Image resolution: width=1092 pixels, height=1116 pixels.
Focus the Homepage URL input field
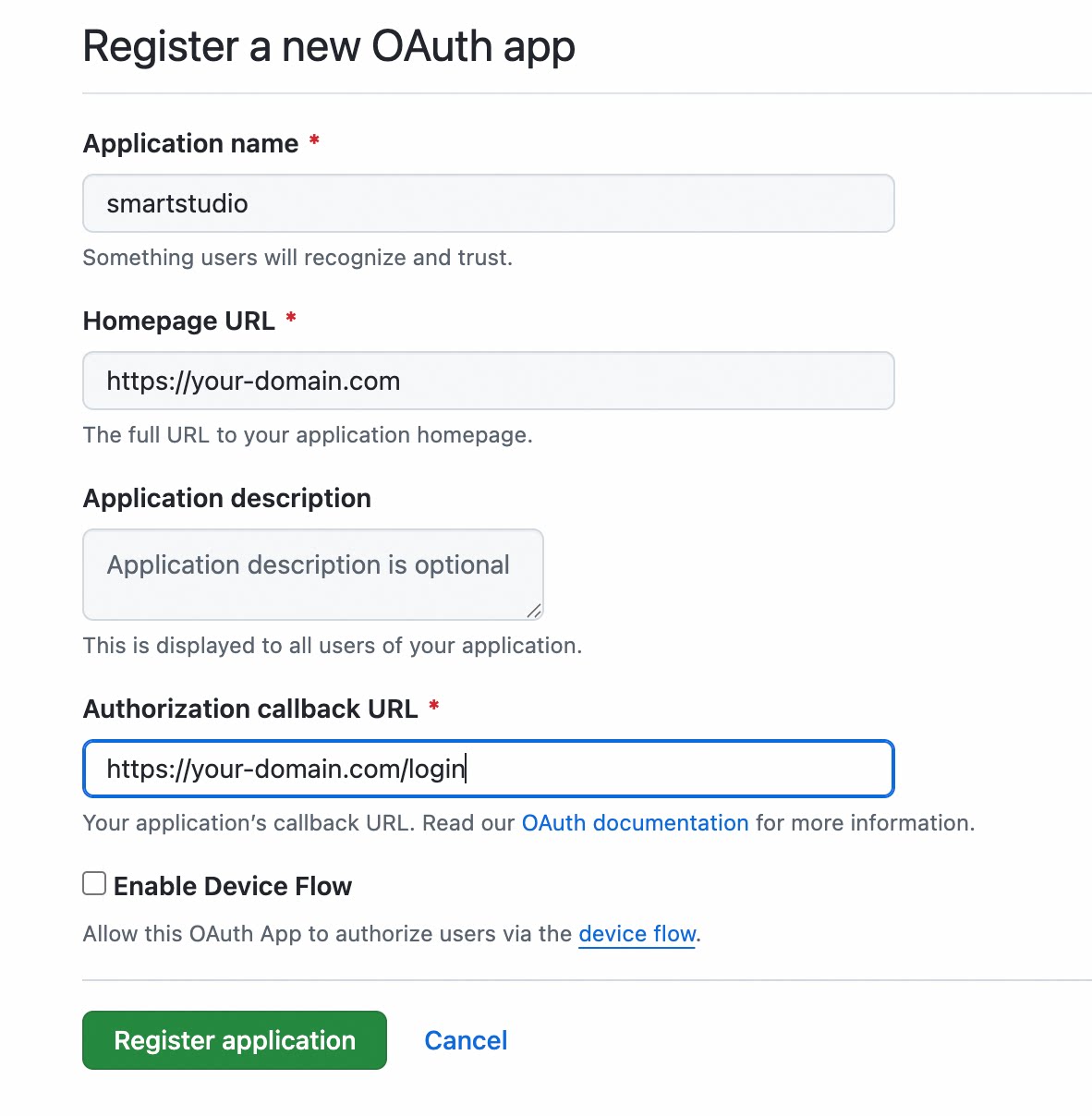489,381
